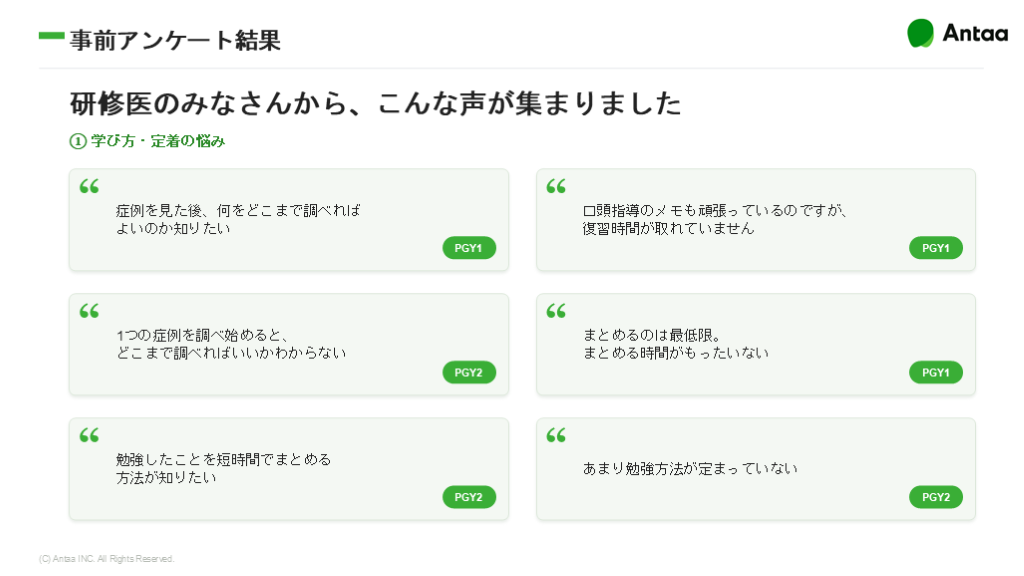Click the quote mark icon on the 症例を見た後 card

[89, 186]
